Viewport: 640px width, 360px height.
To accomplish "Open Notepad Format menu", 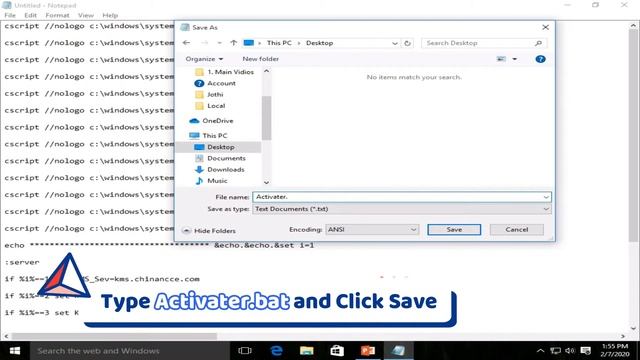I will 57,15.
